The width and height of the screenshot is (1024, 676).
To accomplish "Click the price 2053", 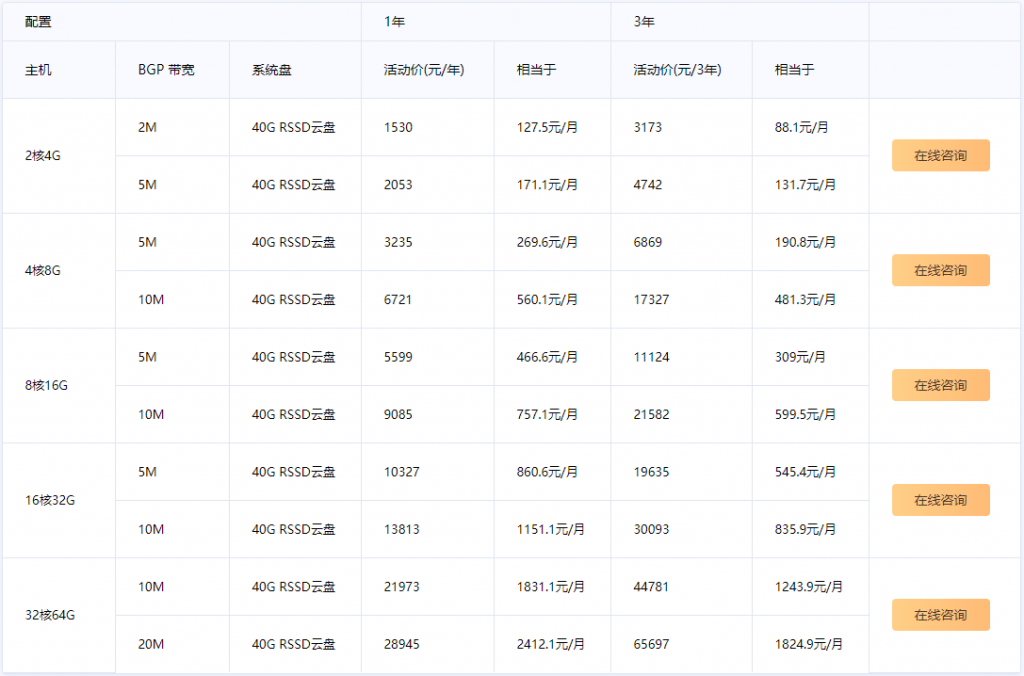I will coord(398,185).
